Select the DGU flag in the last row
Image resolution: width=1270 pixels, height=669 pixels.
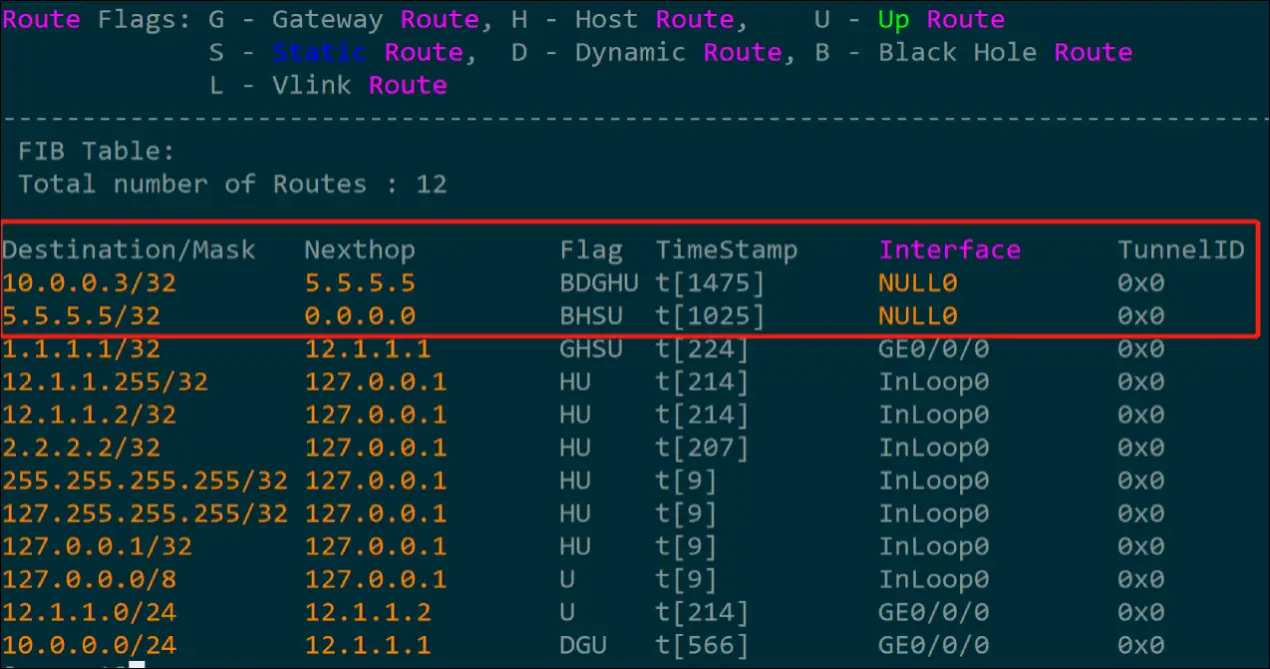tap(582, 645)
